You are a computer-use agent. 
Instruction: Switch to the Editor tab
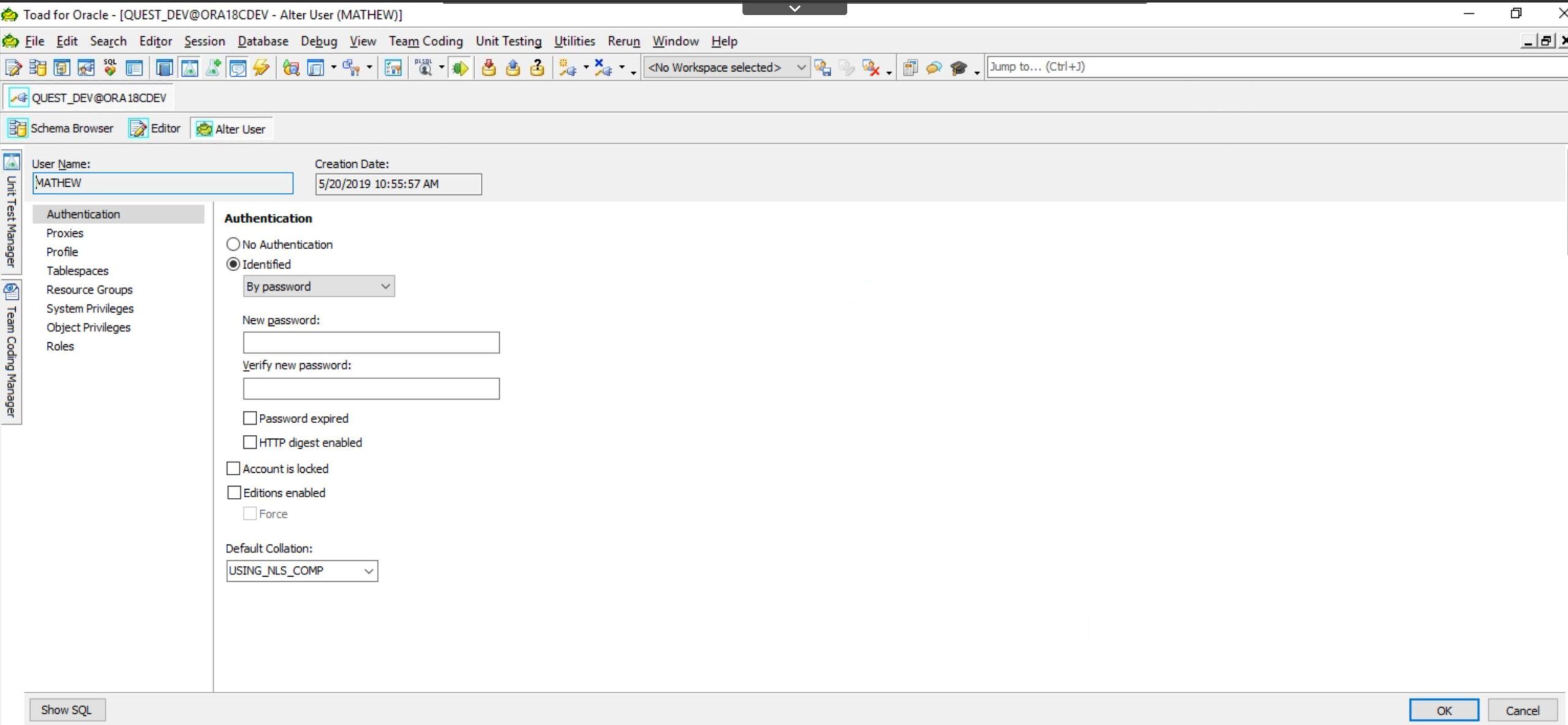coord(155,129)
